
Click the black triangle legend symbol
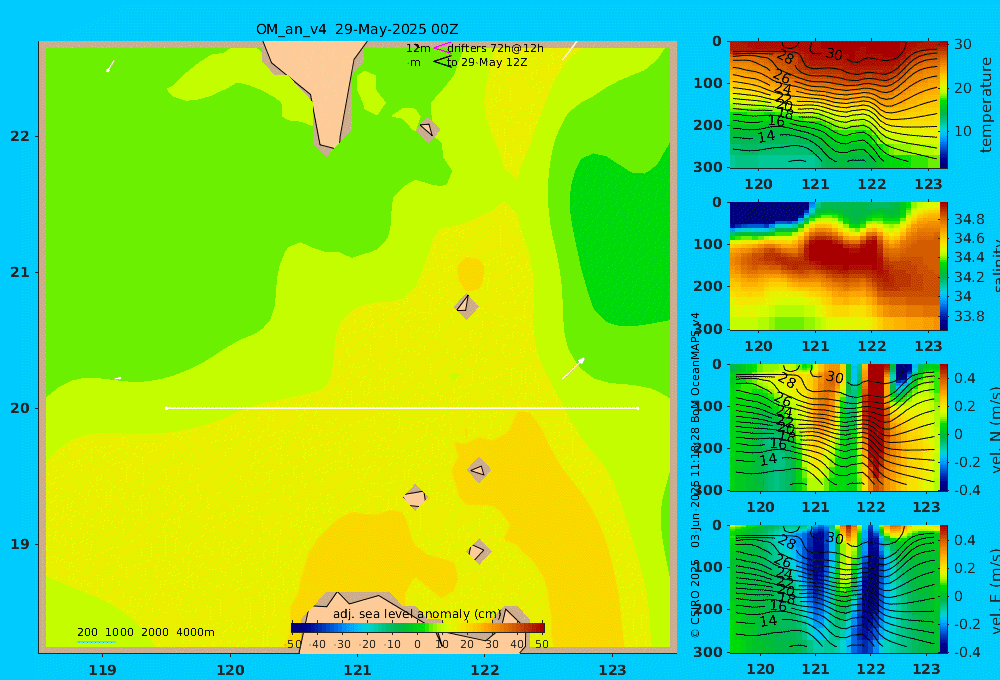pos(442,62)
